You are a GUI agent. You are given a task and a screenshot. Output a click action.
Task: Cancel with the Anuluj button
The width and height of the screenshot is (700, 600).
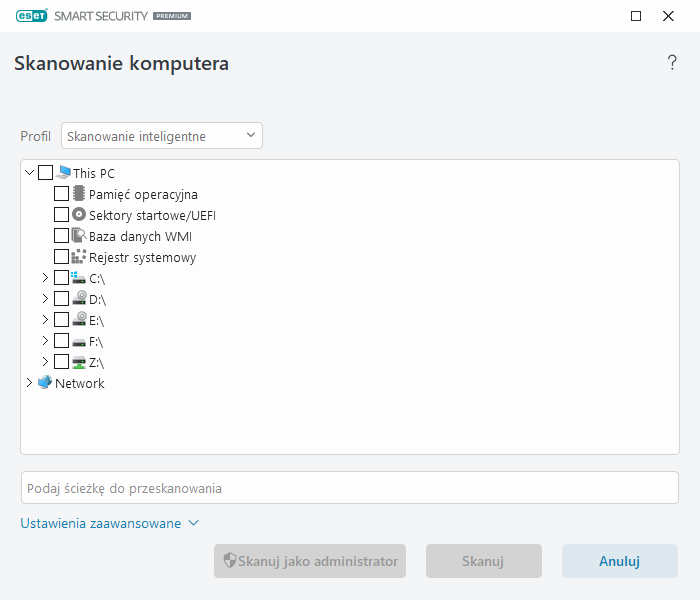(x=620, y=561)
